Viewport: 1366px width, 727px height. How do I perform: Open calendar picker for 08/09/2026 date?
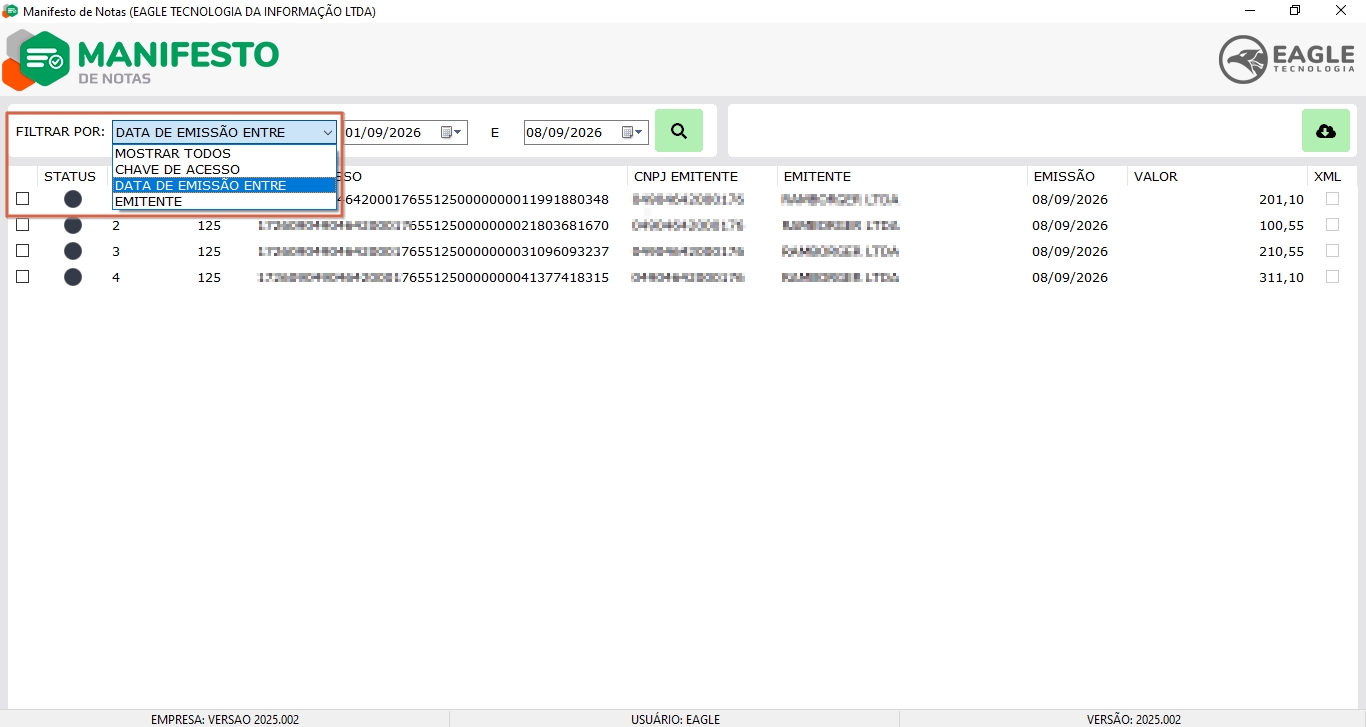[x=633, y=132]
